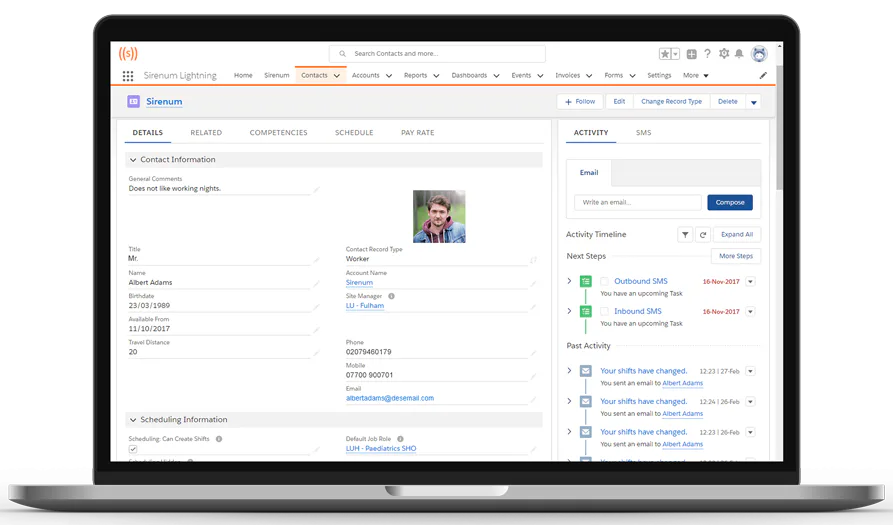
Task: Toggle Scheduling Can Create Shifts checkbox
Action: [133, 449]
